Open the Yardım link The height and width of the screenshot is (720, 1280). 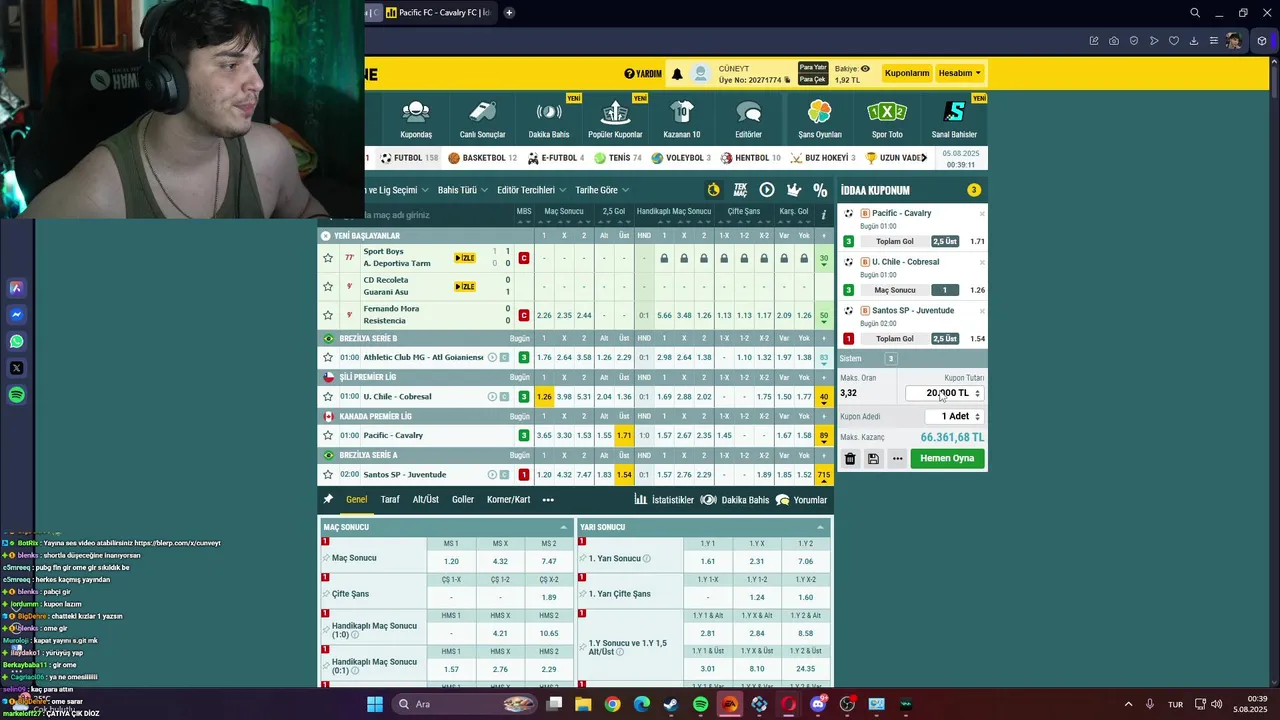click(643, 74)
